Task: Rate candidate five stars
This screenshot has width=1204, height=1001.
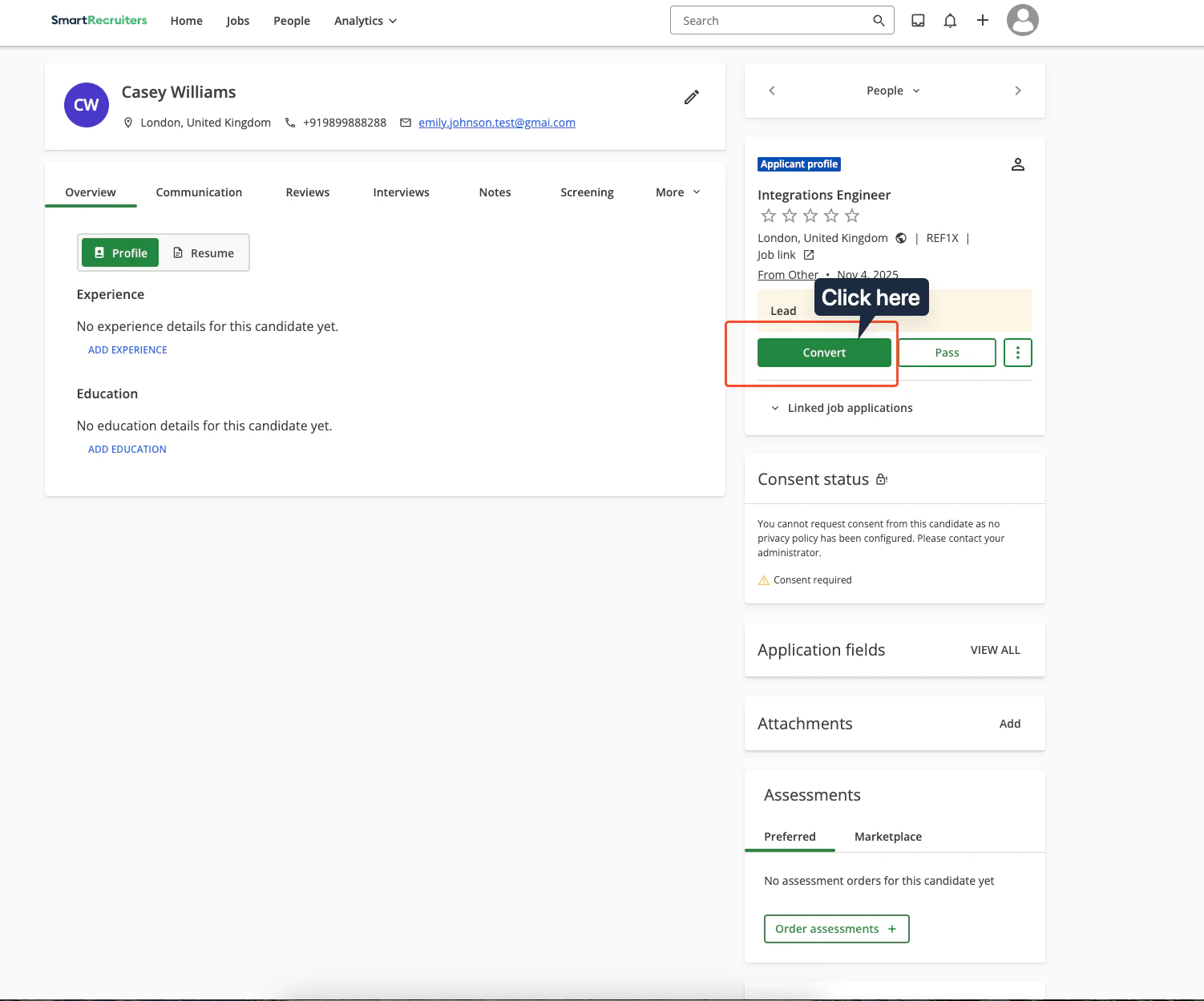Action: (x=852, y=216)
